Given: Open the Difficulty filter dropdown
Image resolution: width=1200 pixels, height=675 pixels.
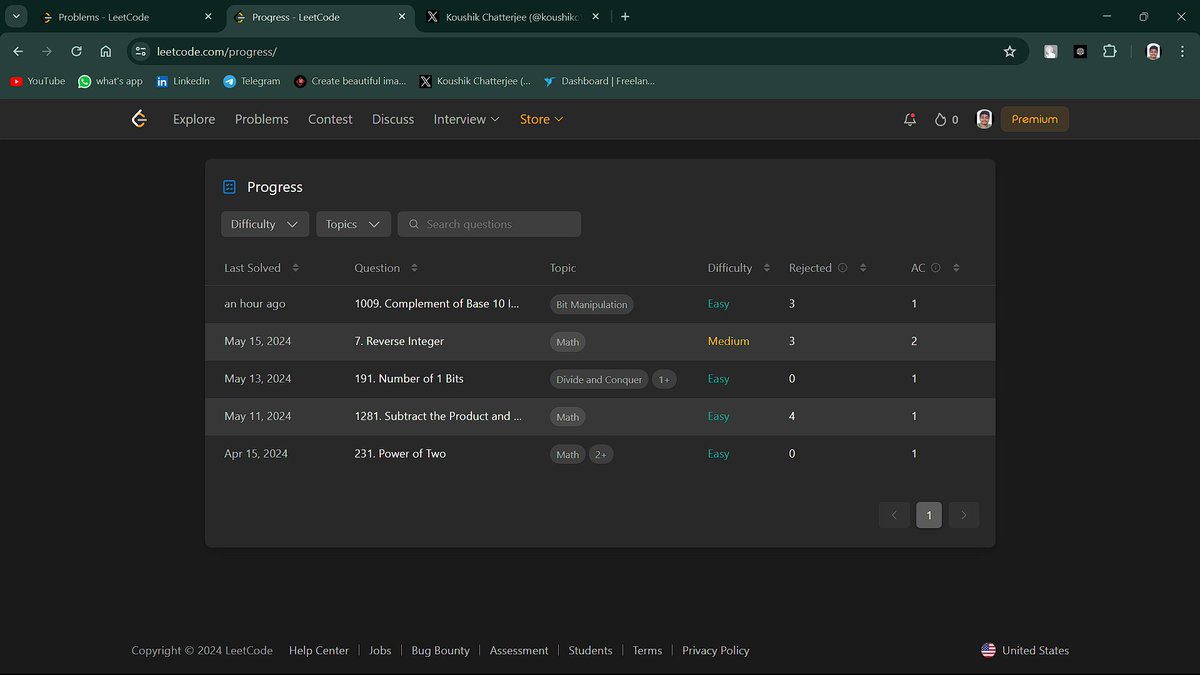Looking at the screenshot, I should [264, 224].
